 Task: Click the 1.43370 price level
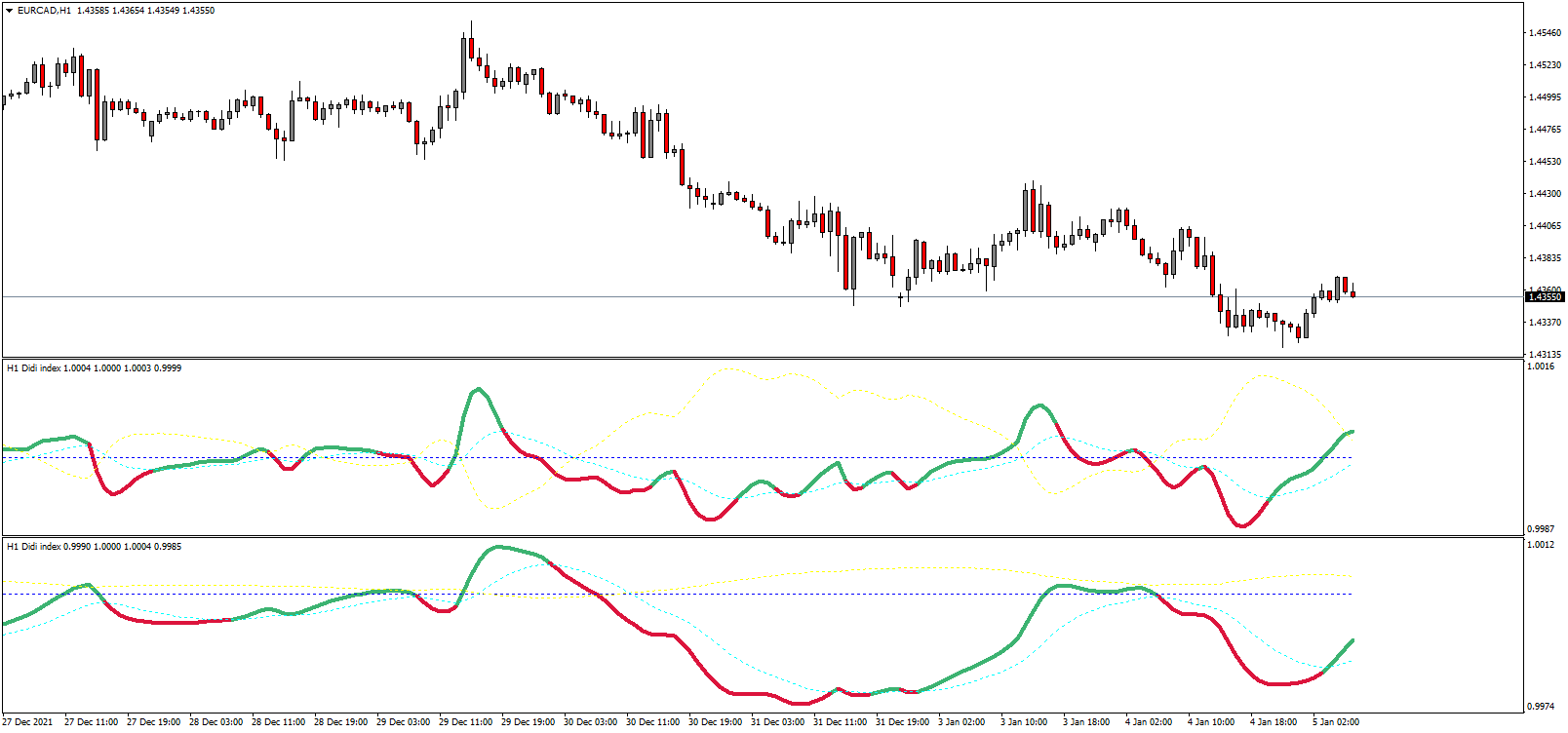pos(1546,323)
